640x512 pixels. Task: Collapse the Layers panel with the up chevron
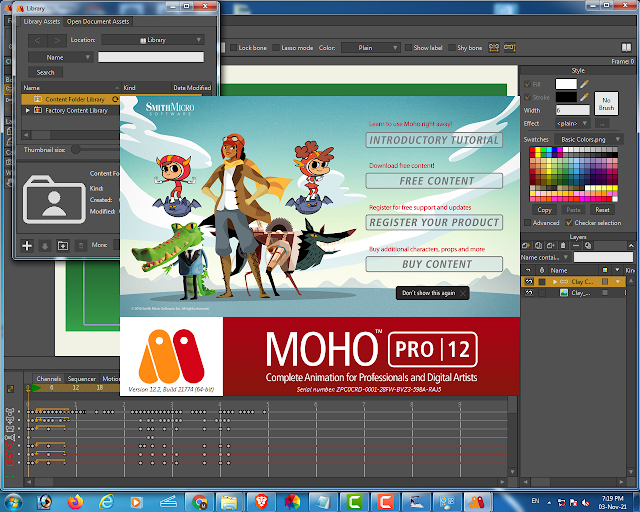pyautogui.click(x=631, y=245)
